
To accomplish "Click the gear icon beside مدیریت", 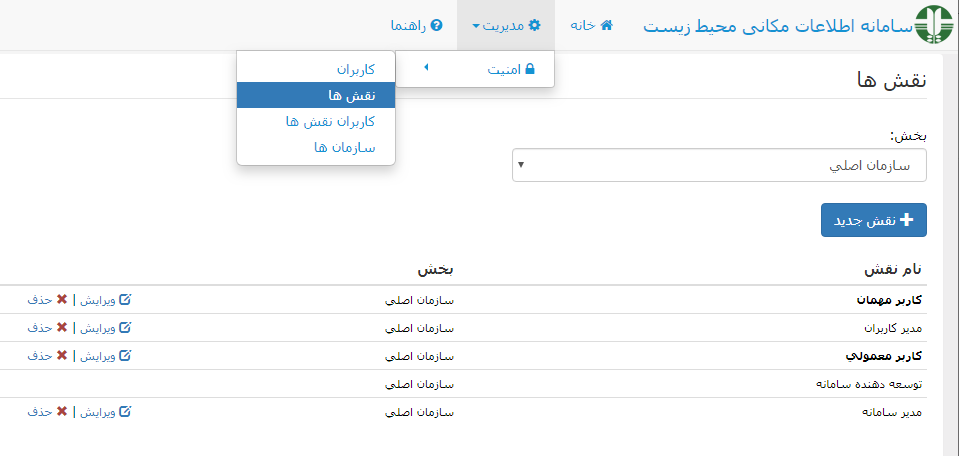I will point(535,25).
